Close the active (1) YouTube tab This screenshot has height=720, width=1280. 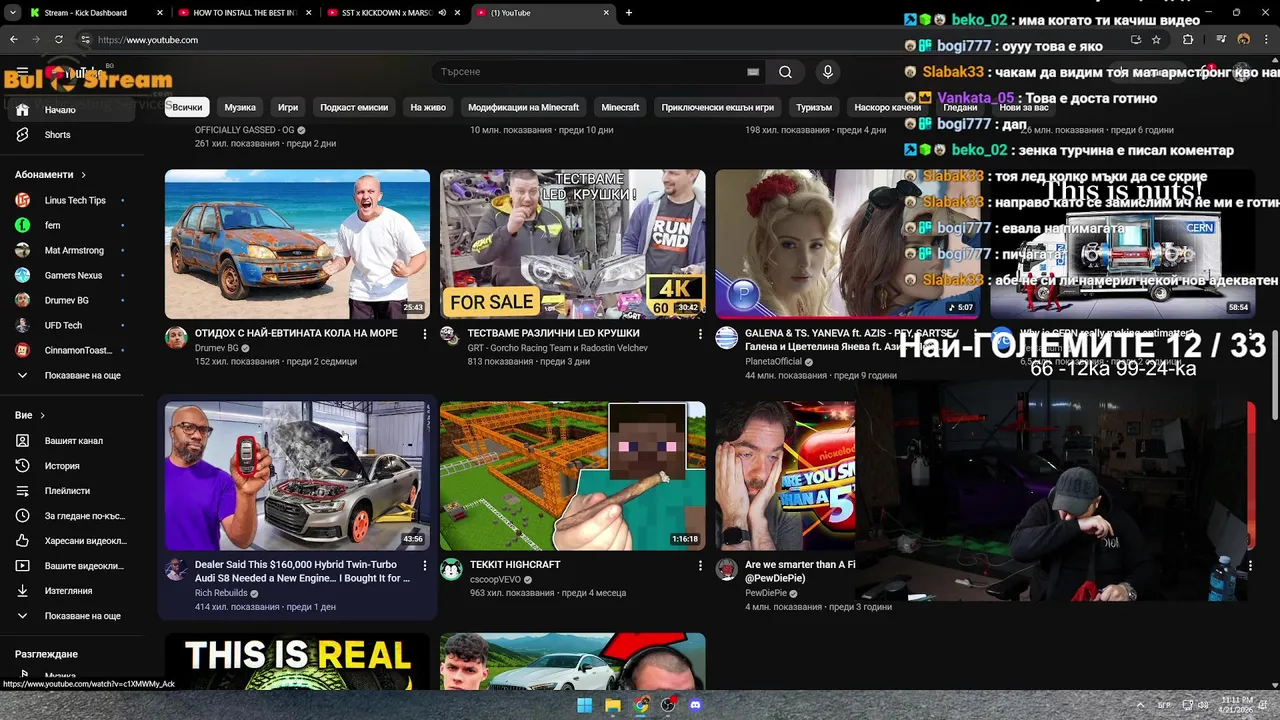[606, 13]
